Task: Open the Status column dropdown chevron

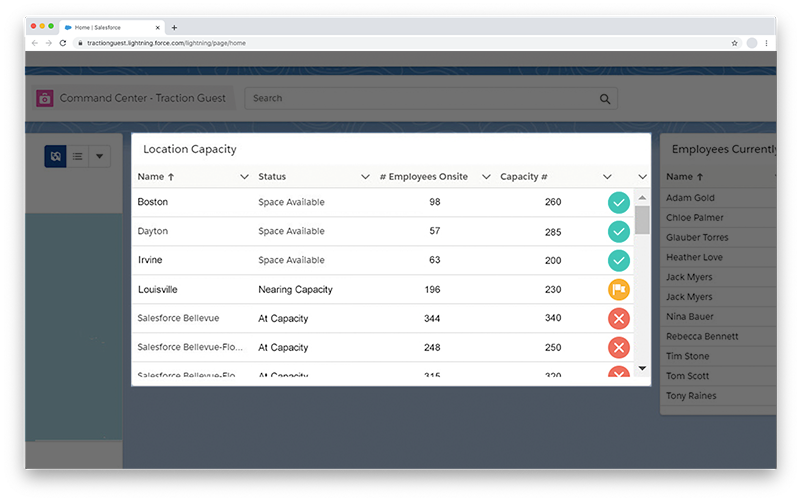Action: click(365, 177)
